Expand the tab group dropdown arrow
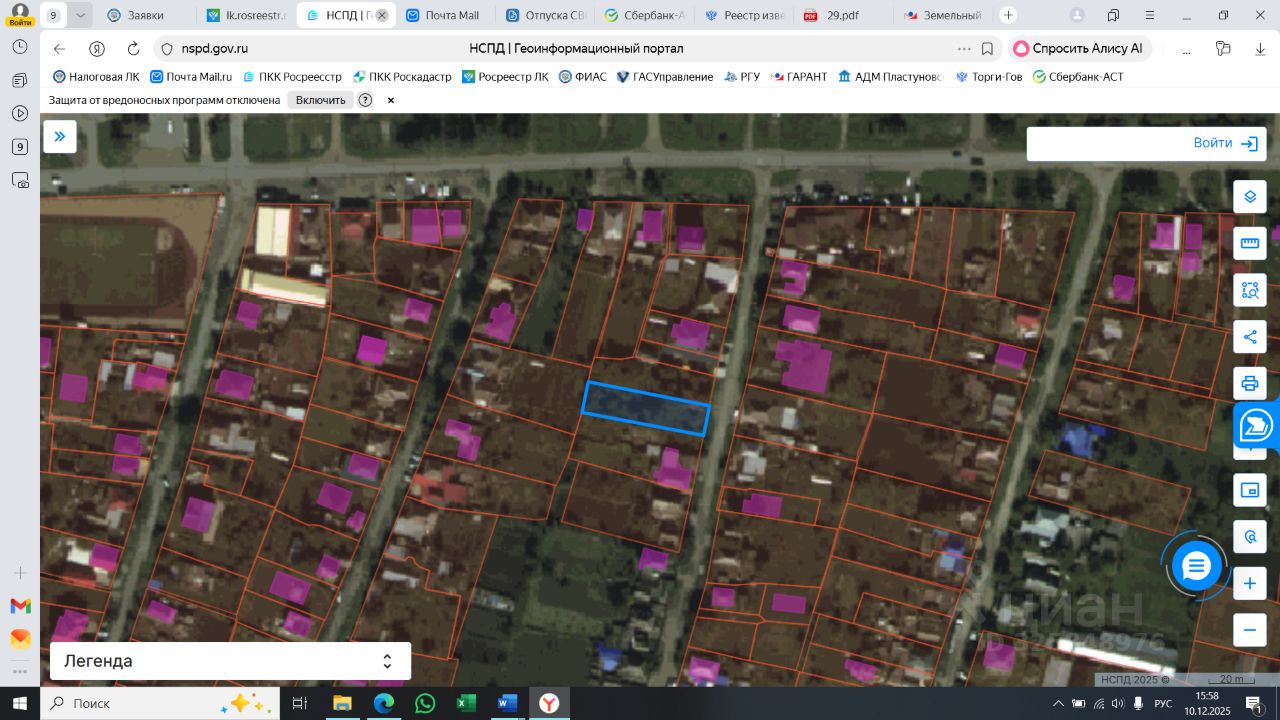The image size is (1280, 720). pos(80,15)
